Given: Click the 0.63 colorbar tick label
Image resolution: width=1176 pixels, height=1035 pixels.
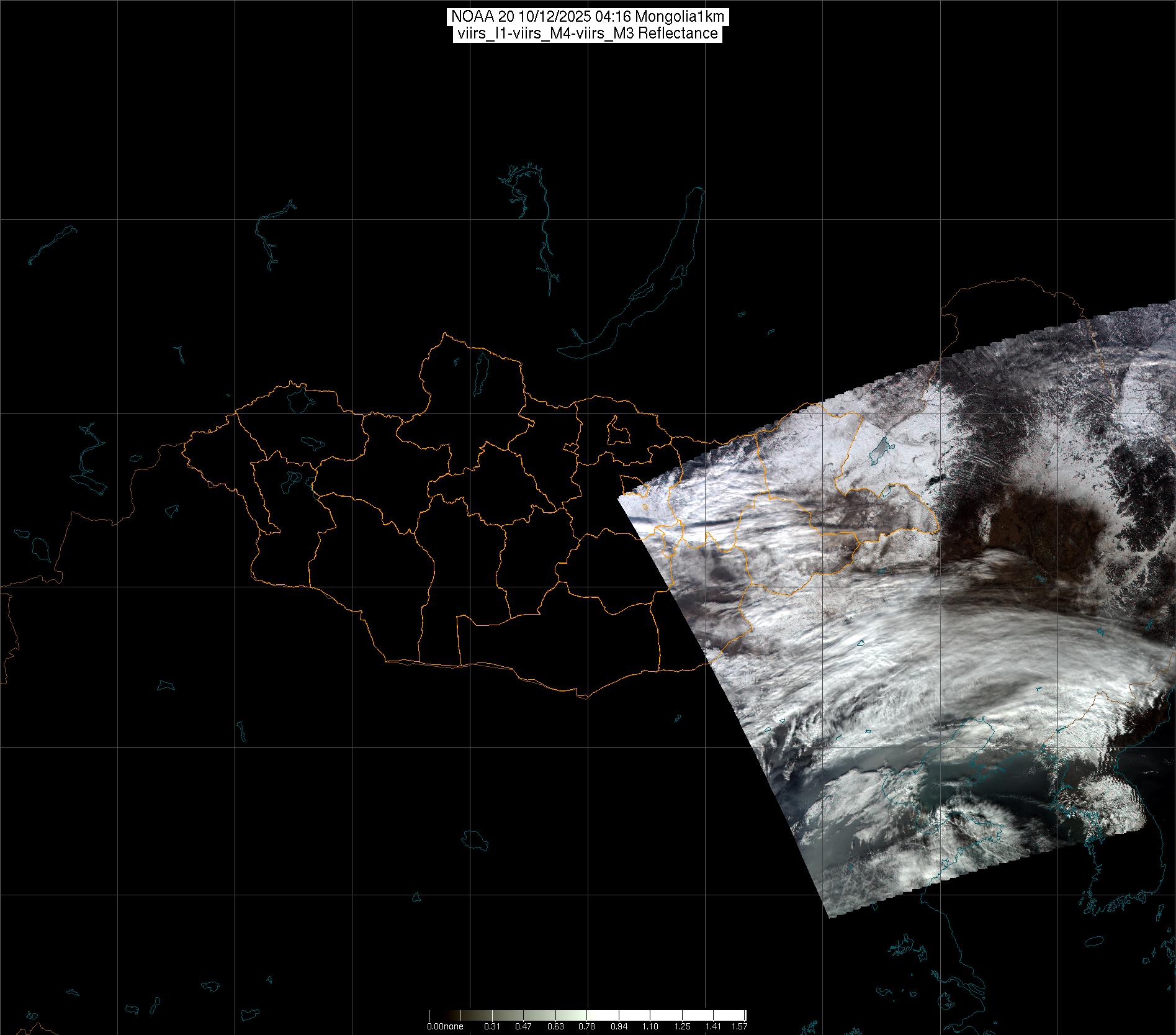Looking at the screenshot, I should click(x=555, y=1027).
